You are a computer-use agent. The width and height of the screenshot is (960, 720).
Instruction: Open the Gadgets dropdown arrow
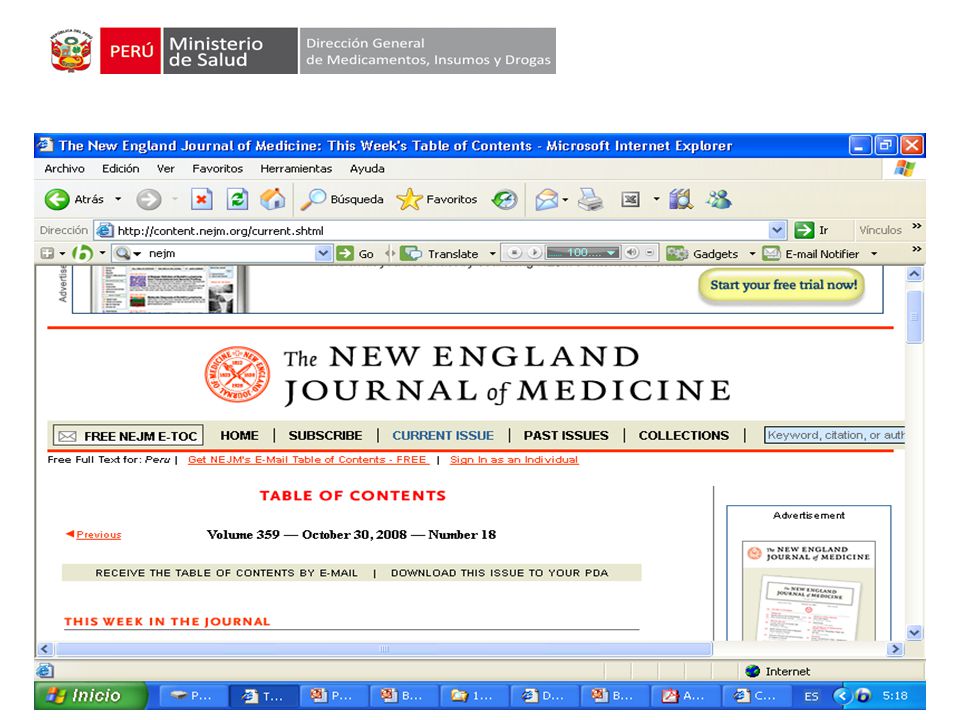click(752, 253)
